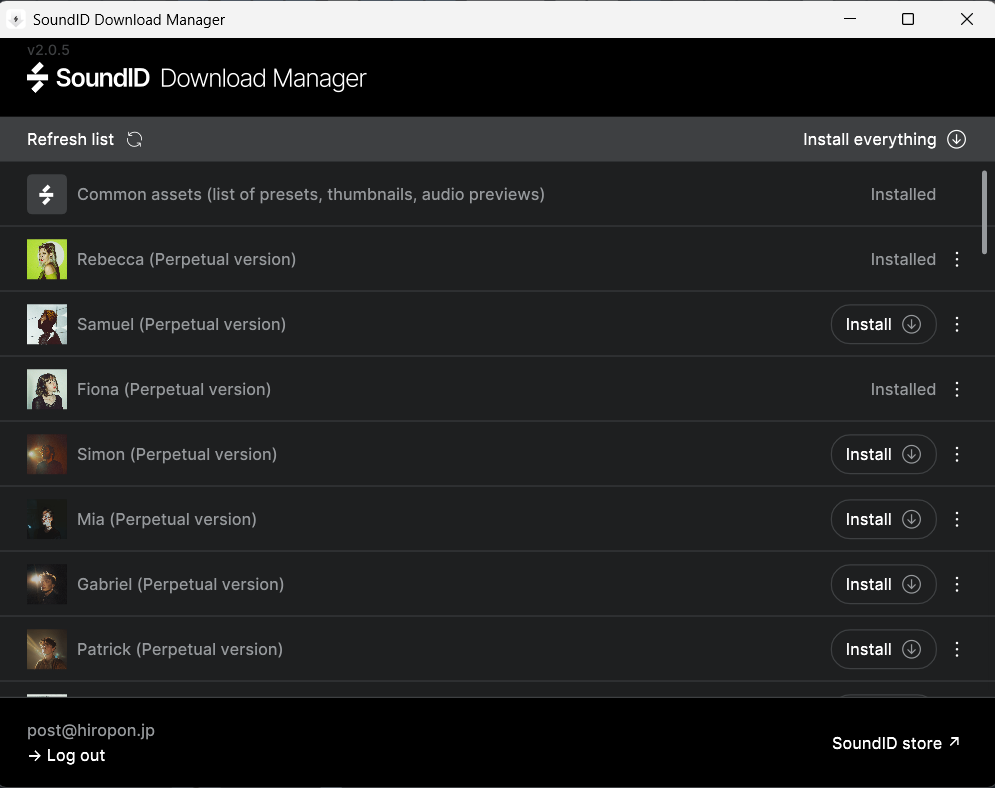The image size is (995, 788).
Task: Open the SoundID store link
Action: pyautogui.click(x=896, y=744)
